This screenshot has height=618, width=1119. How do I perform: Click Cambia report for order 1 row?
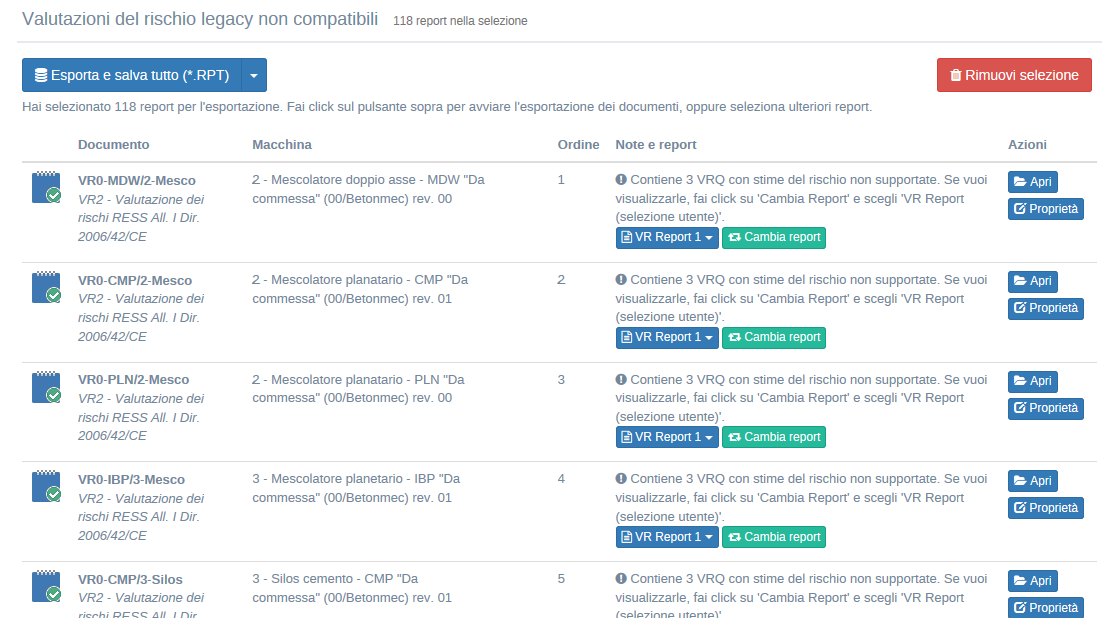coord(773,238)
